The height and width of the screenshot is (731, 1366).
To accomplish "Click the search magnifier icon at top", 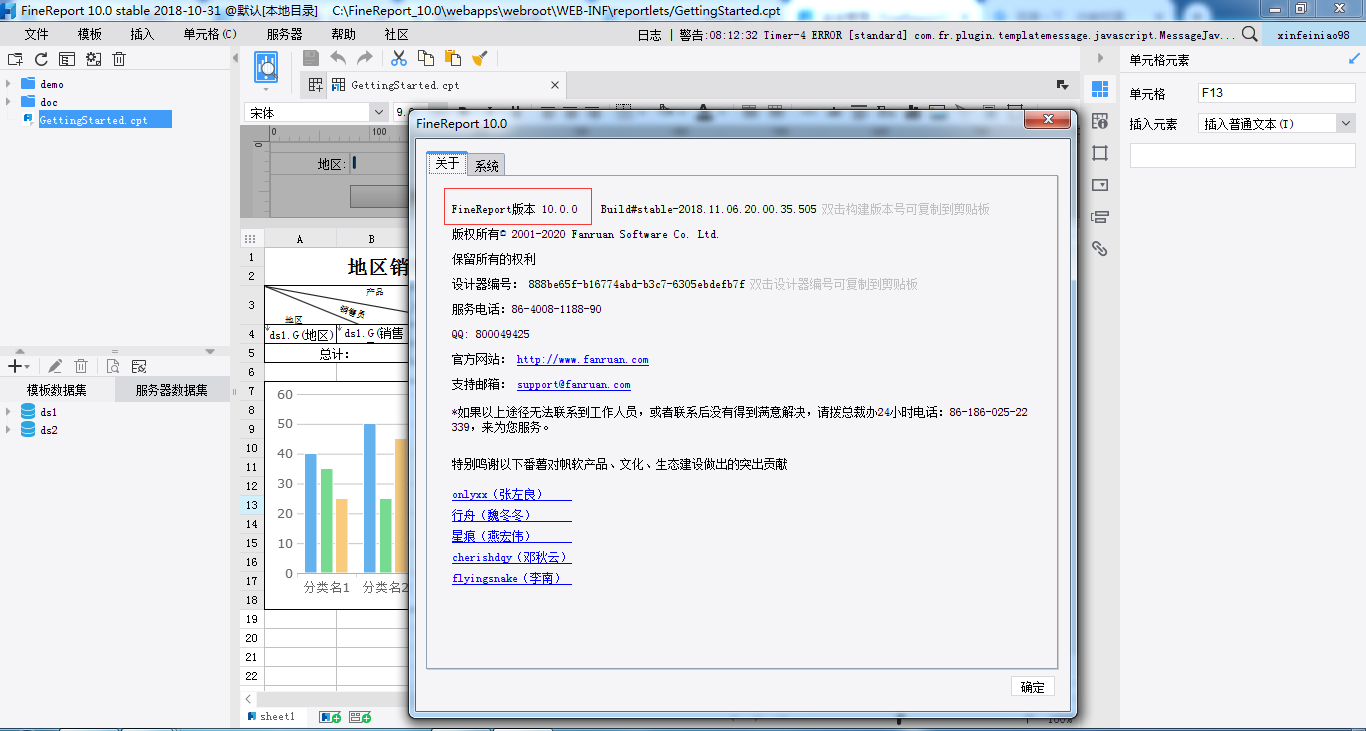I will point(1249,34).
